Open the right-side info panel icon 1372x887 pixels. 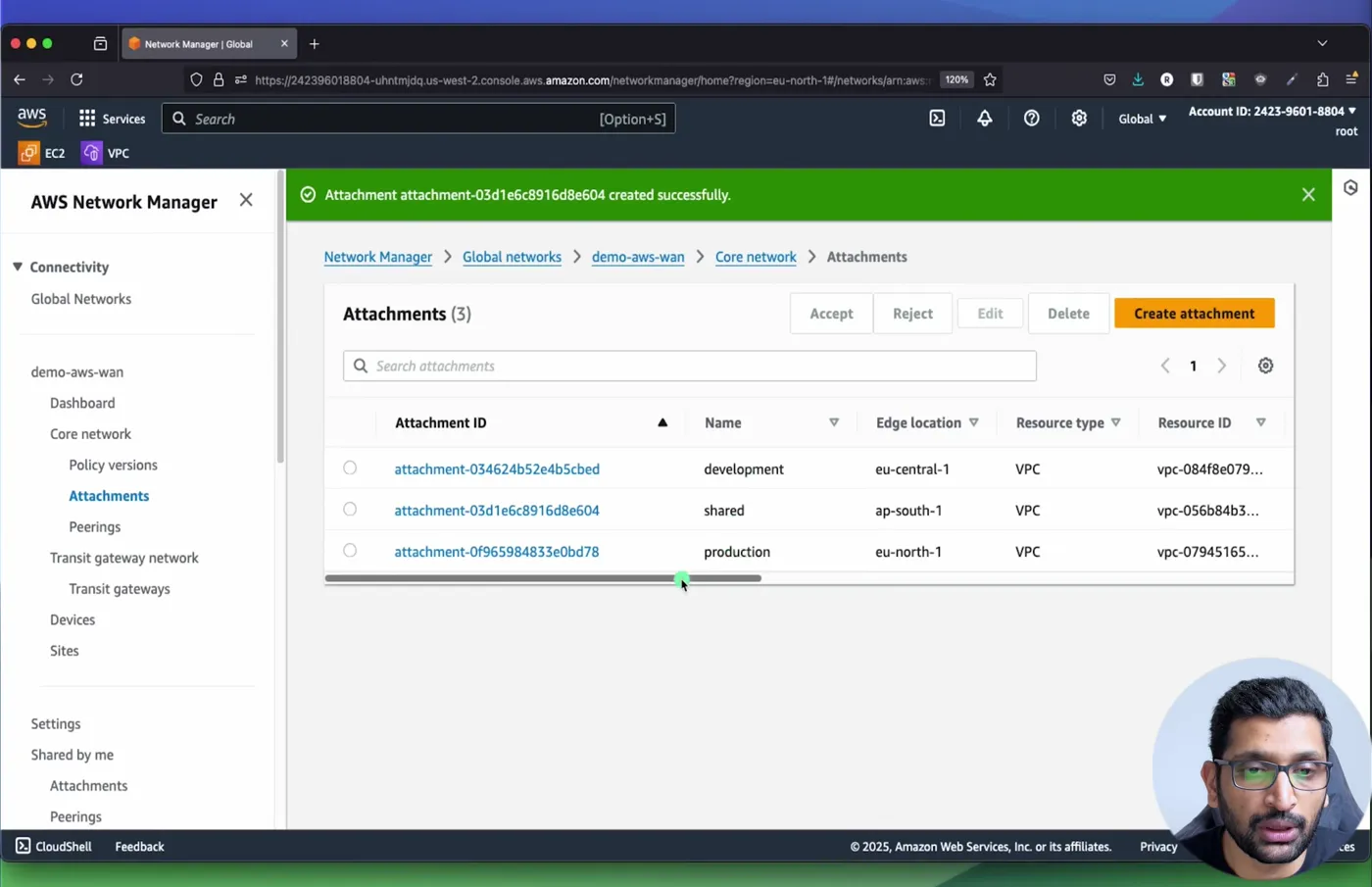pyautogui.click(x=1350, y=187)
